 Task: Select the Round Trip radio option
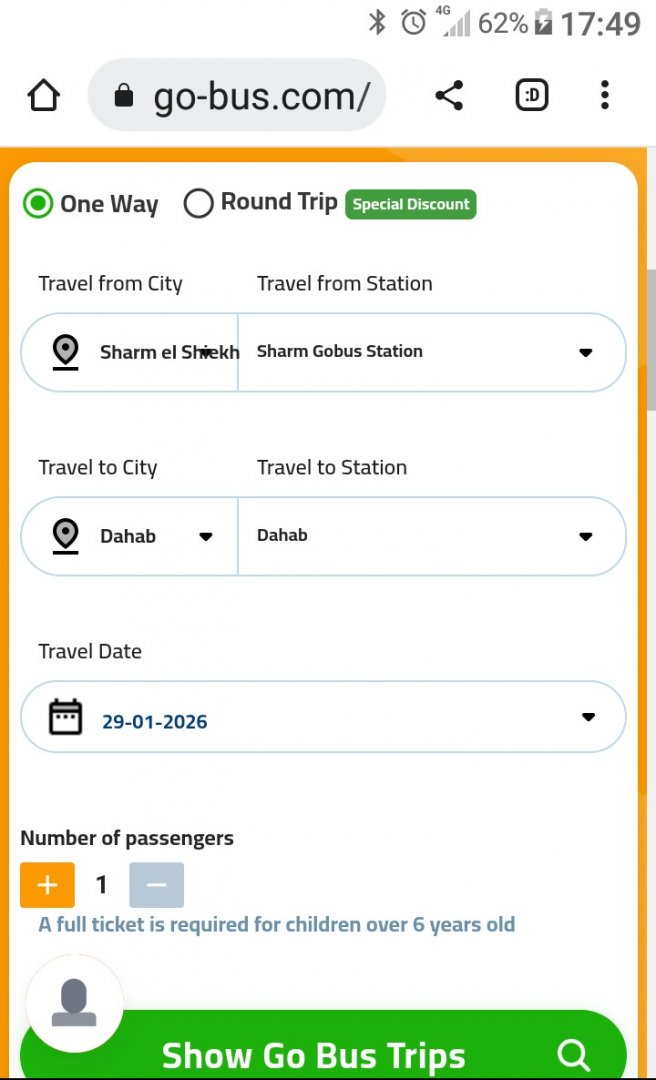pos(199,204)
